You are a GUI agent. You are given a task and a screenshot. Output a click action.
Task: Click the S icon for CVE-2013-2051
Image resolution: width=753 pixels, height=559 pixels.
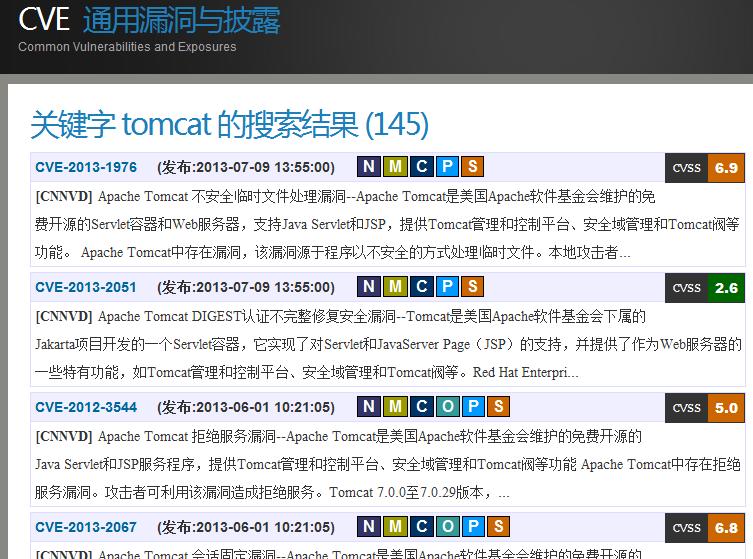473,287
